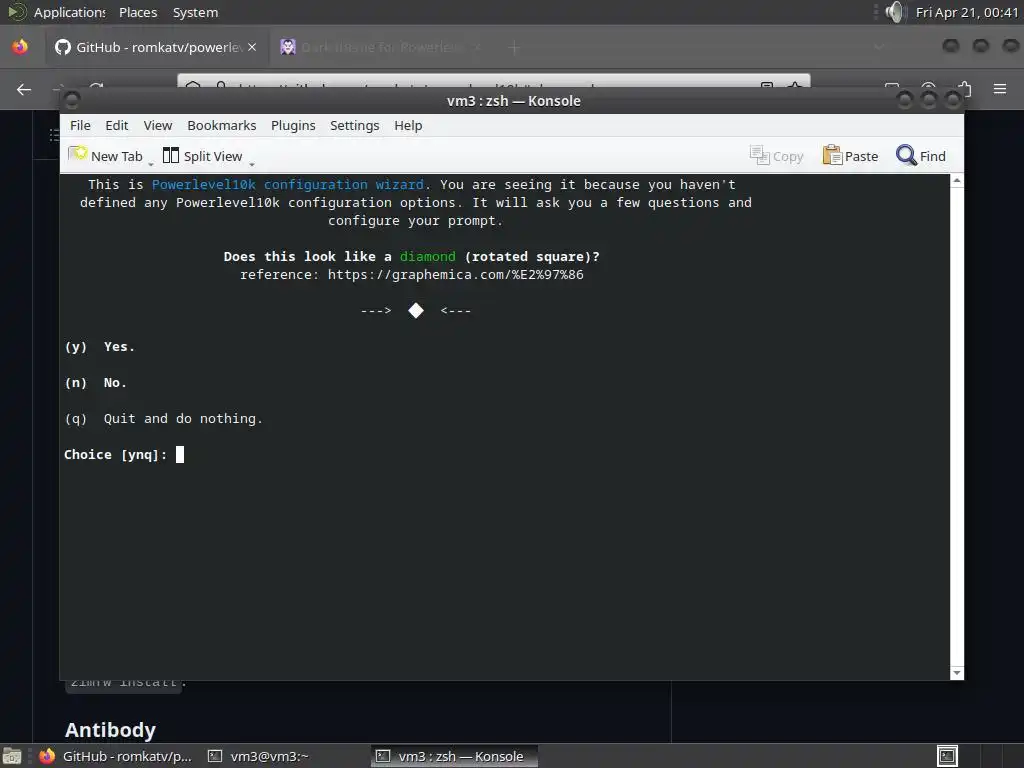1024x768 pixels.
Task: Select vm3 : zsh — Konsole taskbar entry
Action: click(454, 756)
